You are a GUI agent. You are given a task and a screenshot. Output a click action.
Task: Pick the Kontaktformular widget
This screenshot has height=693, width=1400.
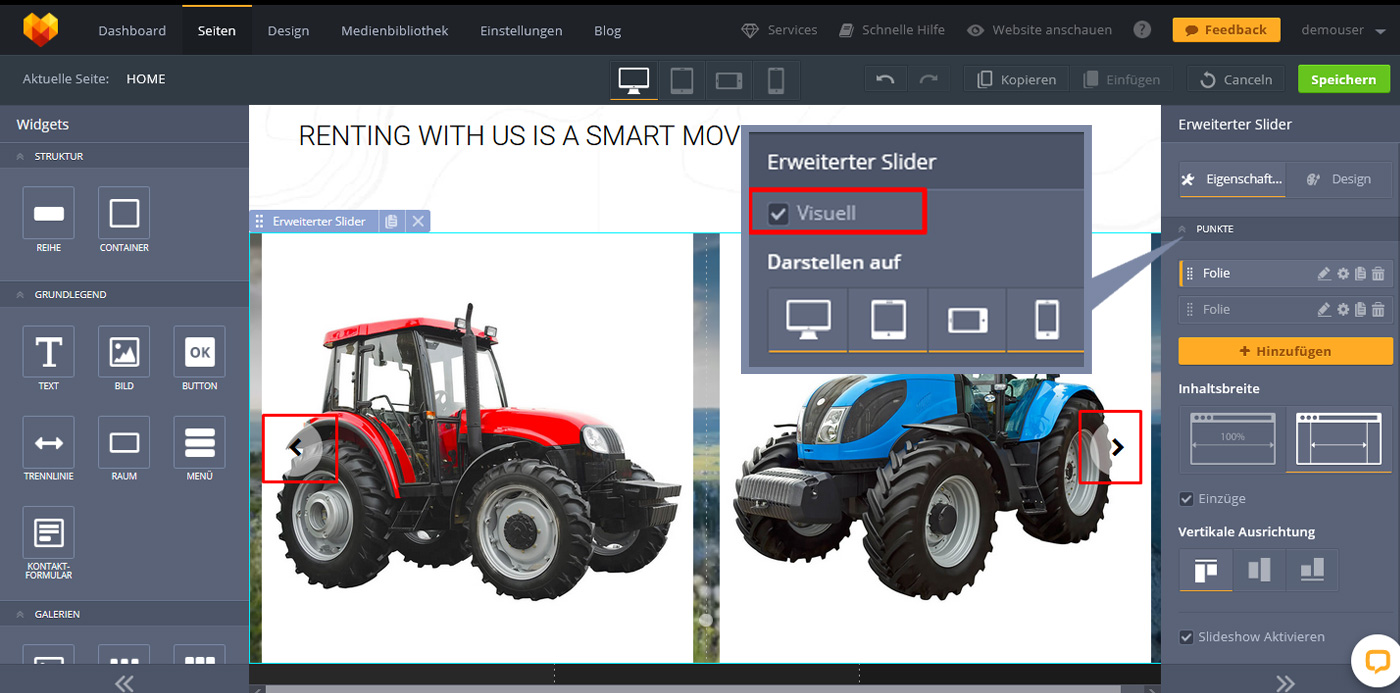click(48, 533)
